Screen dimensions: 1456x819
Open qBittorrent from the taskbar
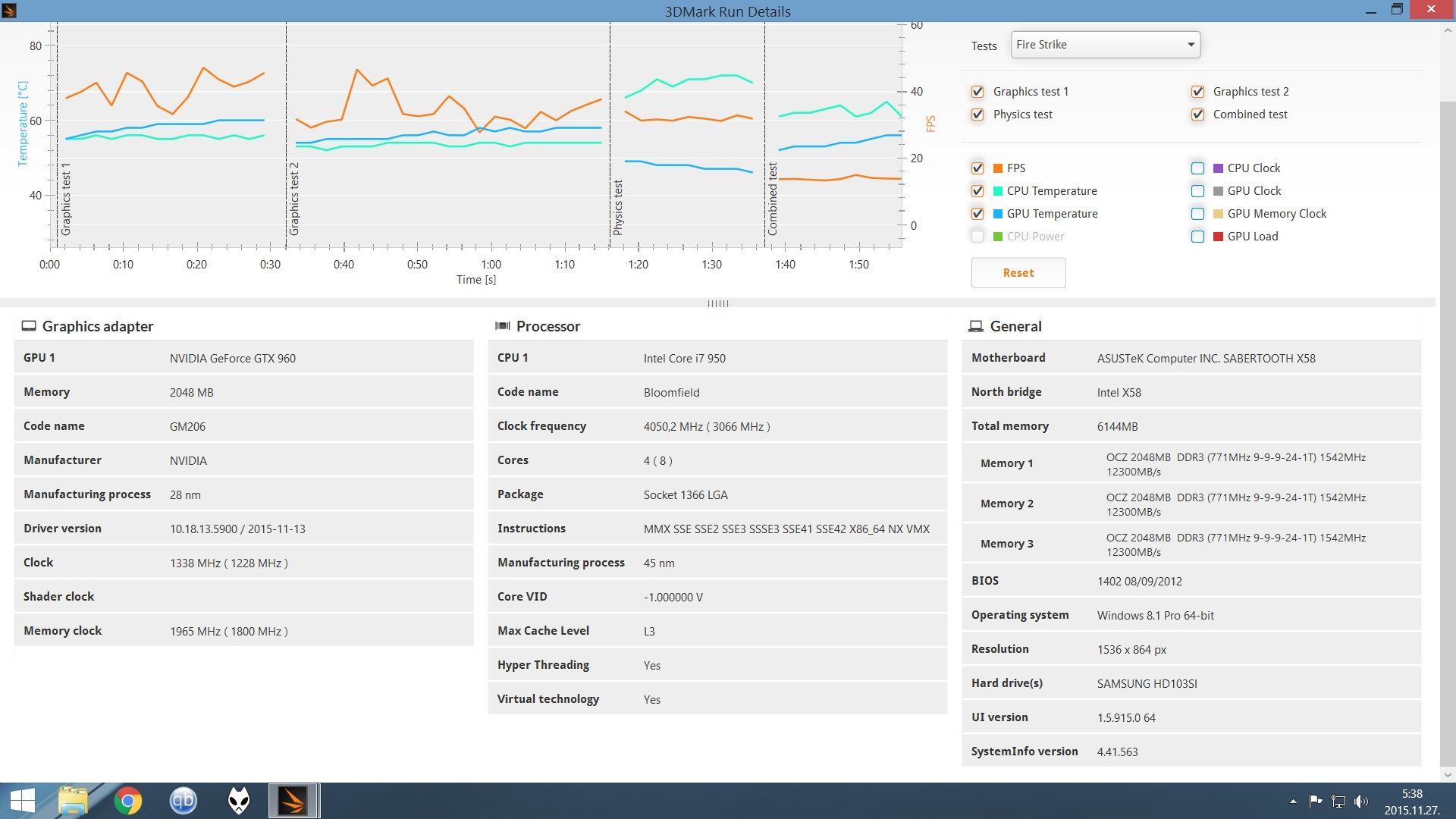[183, 801]
